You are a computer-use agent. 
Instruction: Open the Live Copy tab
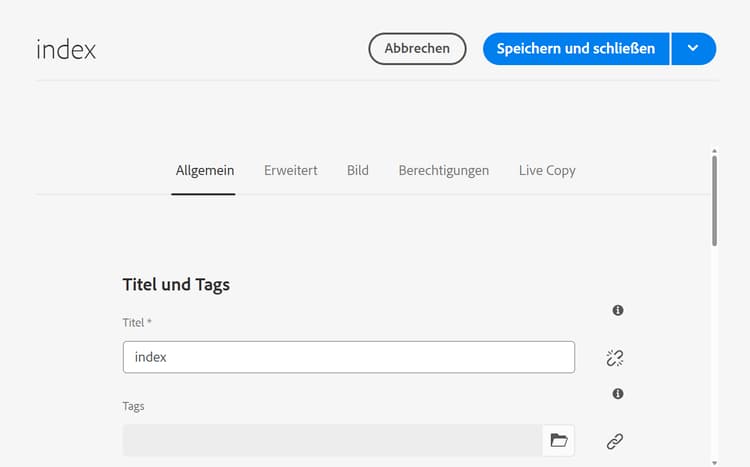click(x=547, y=170)
